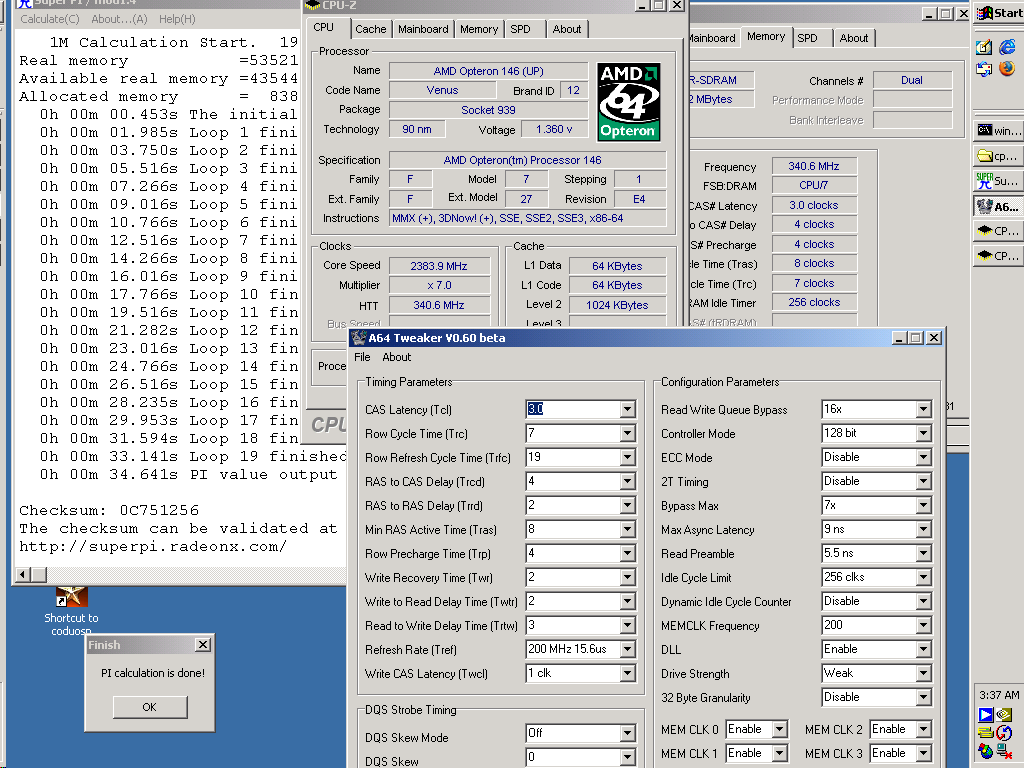Open the Row Refresh Cycle Time (Trfc) dropdown

point(627,458)
